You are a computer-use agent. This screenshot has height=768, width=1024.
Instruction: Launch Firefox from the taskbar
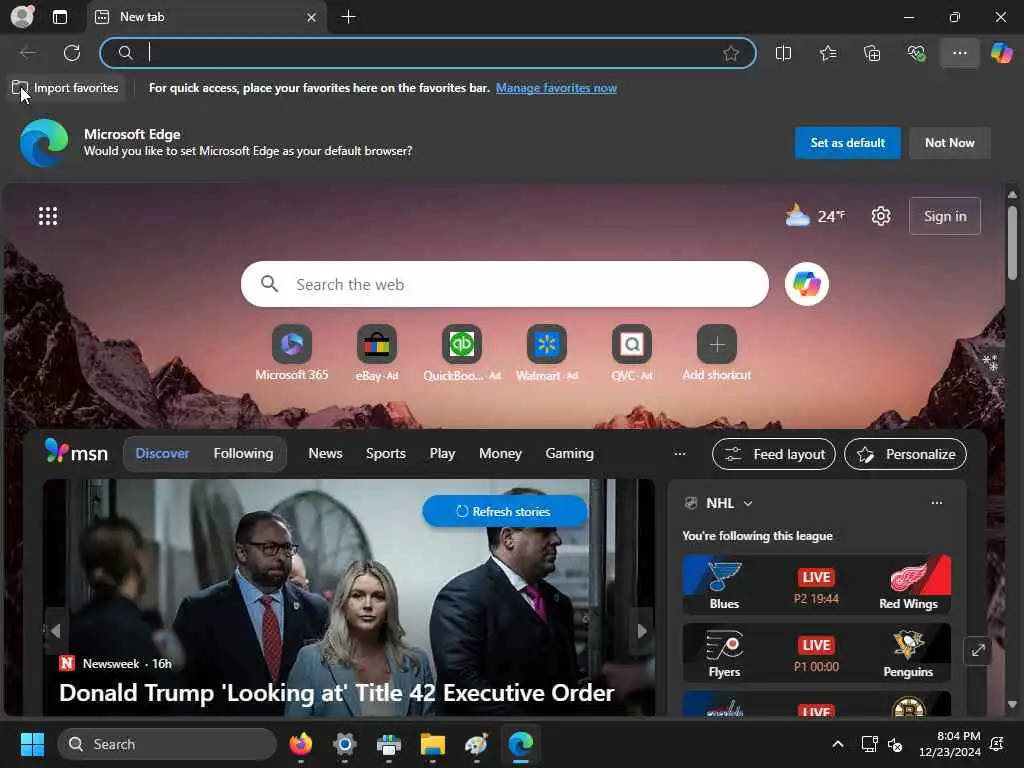300,744
